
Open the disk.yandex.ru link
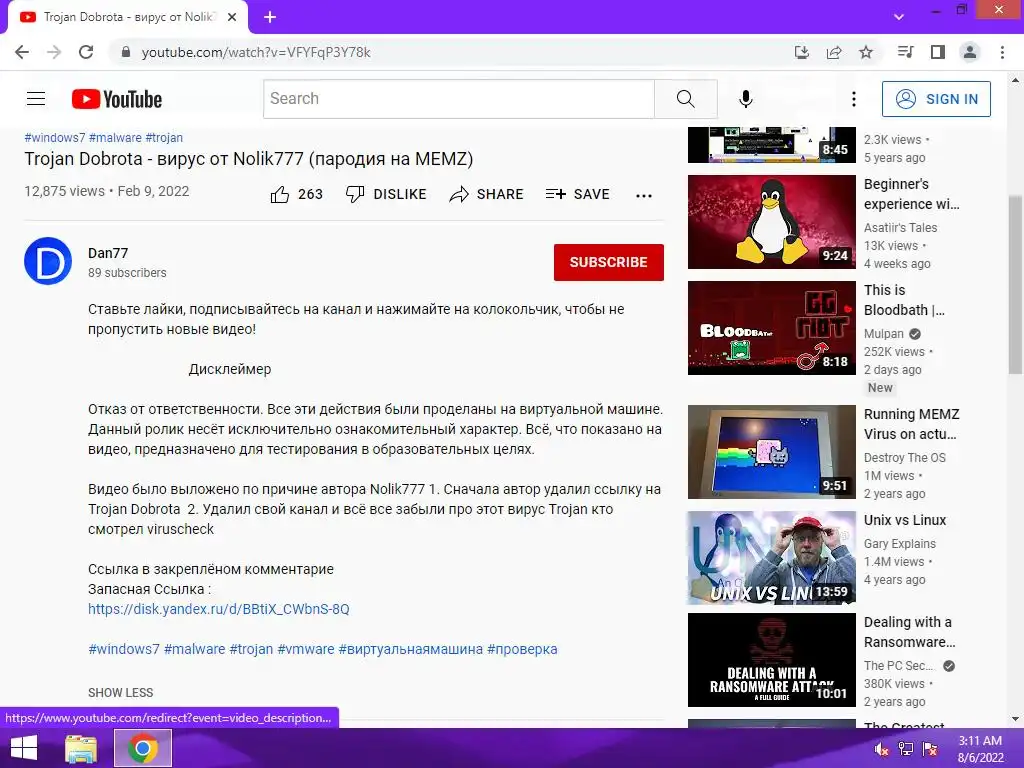pos(219,609)
